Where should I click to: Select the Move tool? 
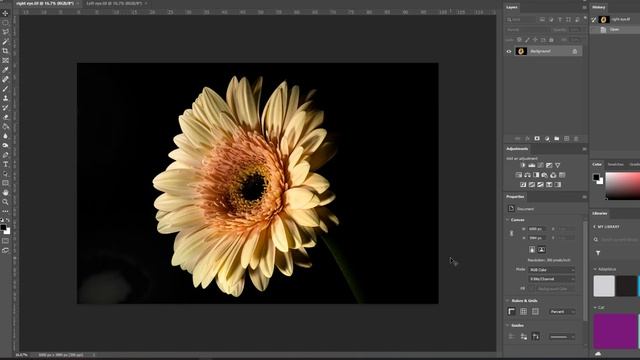coord(5,13)
